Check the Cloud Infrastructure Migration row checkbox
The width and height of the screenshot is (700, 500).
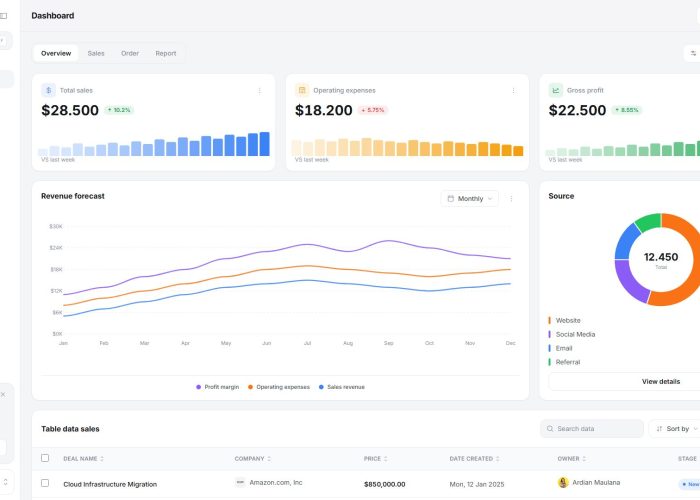pyautogui.click(x=45, y=483)
